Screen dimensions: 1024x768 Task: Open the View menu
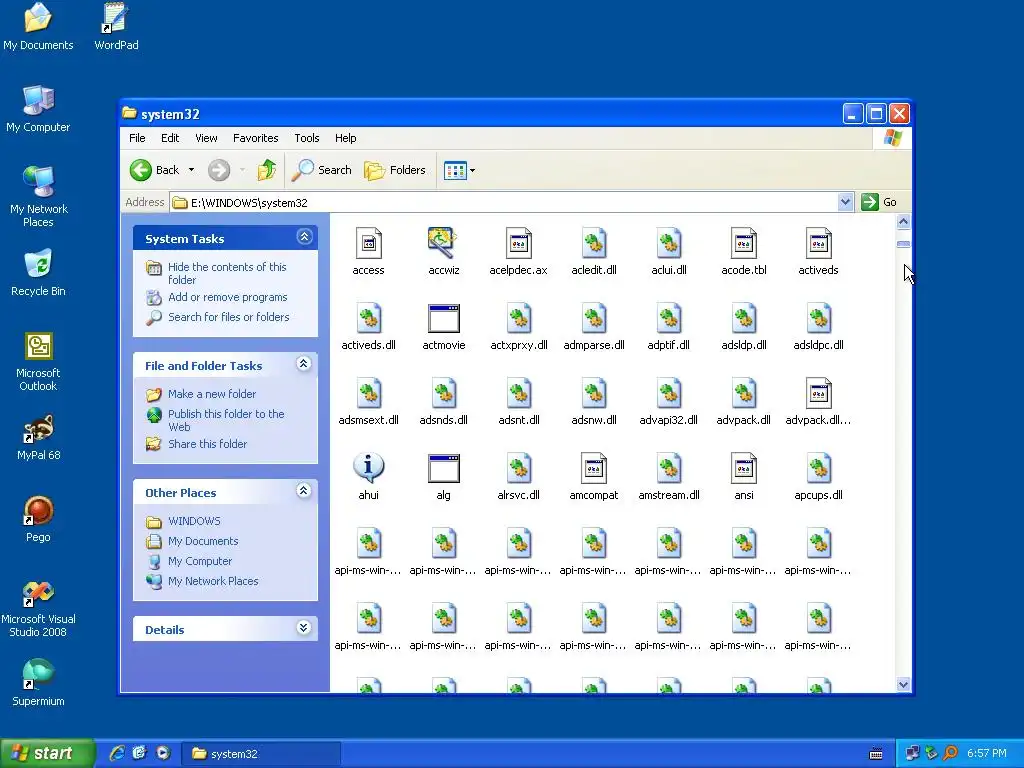click(x=206, y=138)
